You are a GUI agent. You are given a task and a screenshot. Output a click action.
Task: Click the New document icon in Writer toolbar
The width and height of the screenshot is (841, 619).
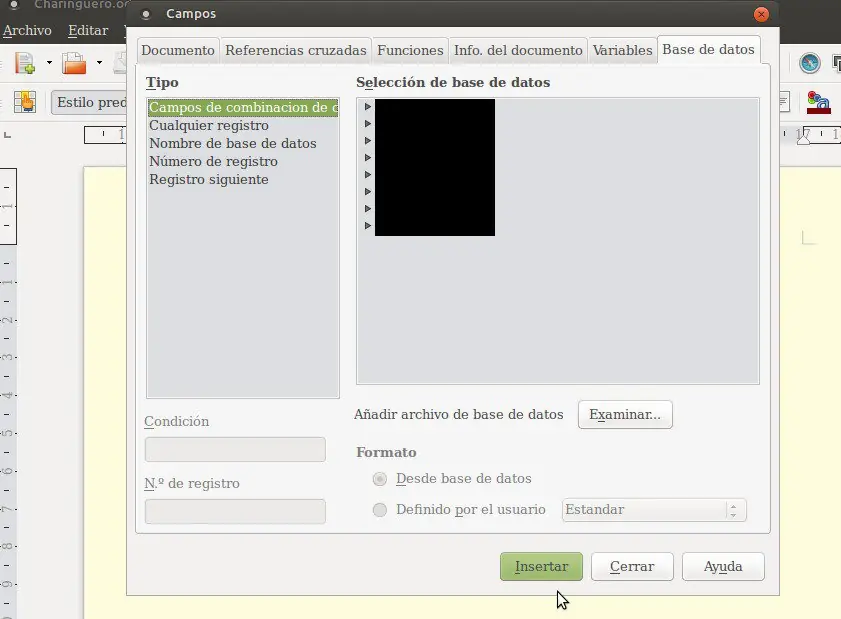[x=25, y=63]
